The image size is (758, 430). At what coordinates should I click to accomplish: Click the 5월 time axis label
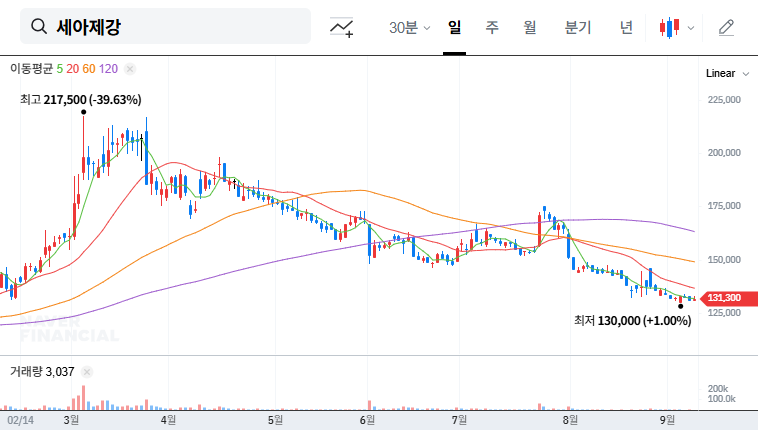tap(275, 420)
